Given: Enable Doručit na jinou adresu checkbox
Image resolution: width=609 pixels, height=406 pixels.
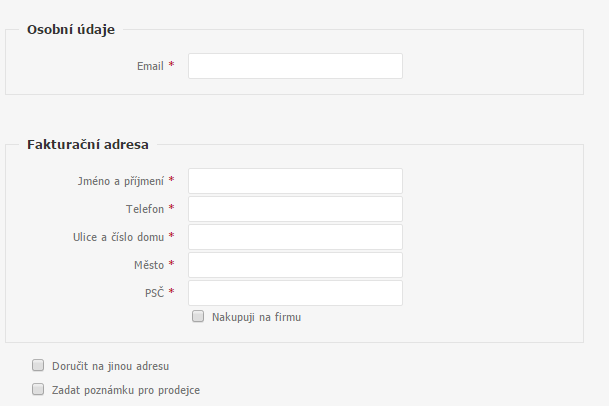Looking at the screenshot, I should click(x=38, y=365).
